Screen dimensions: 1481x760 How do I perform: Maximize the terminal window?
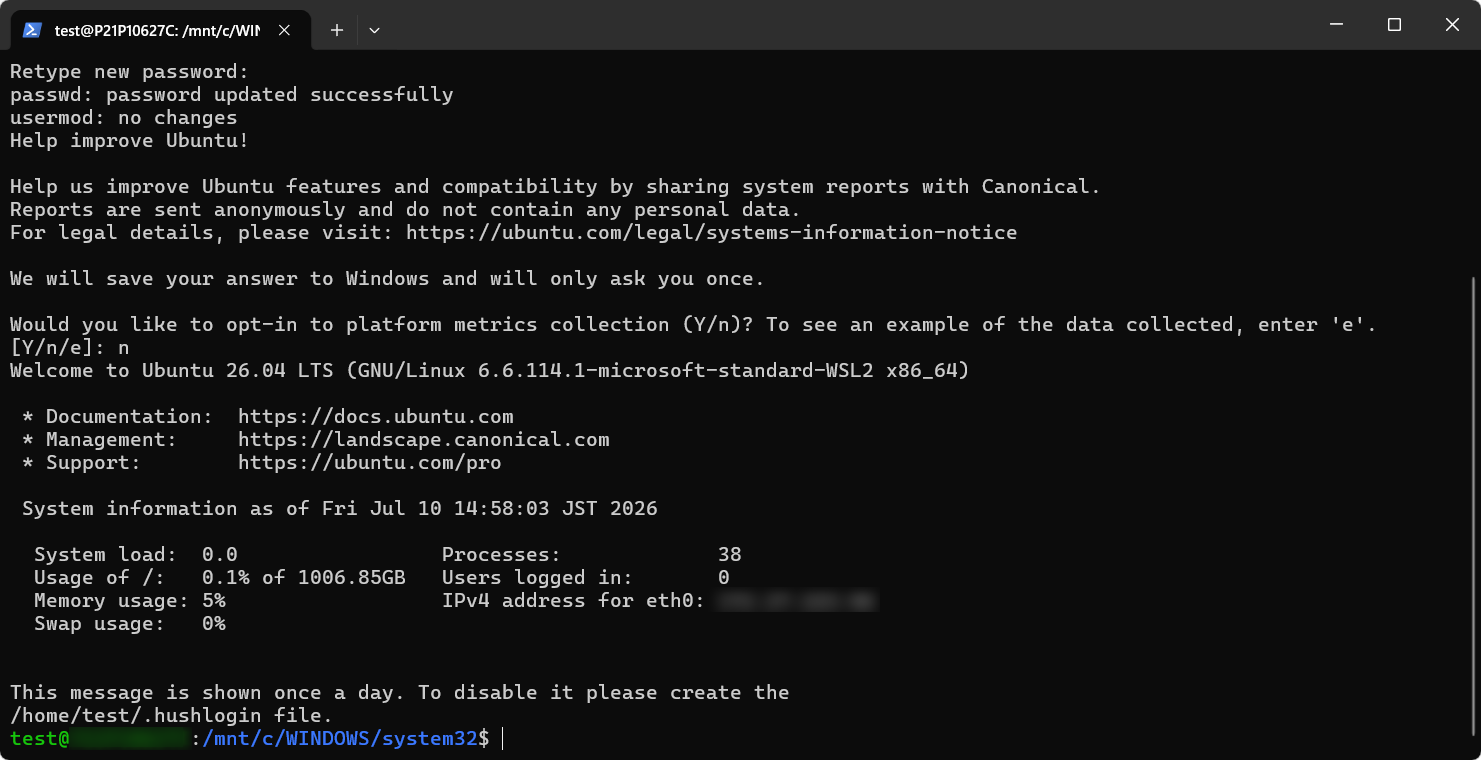pos(1394,25)
